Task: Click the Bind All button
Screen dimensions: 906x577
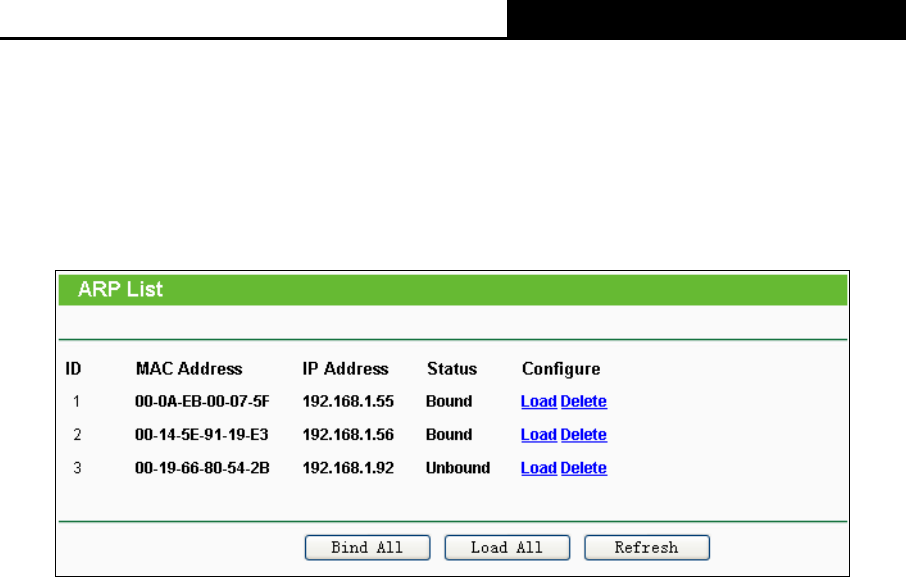Action: tap(367, 547)
